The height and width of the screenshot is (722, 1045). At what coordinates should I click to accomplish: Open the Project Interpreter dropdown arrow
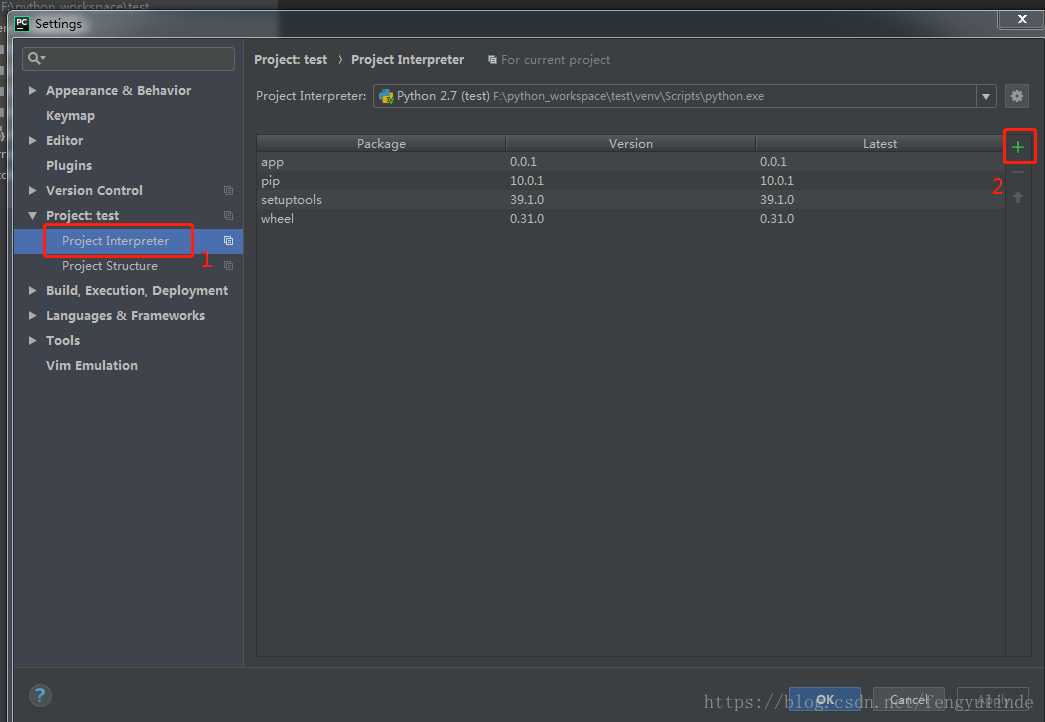pyautogui.click(x=986, y=97)
